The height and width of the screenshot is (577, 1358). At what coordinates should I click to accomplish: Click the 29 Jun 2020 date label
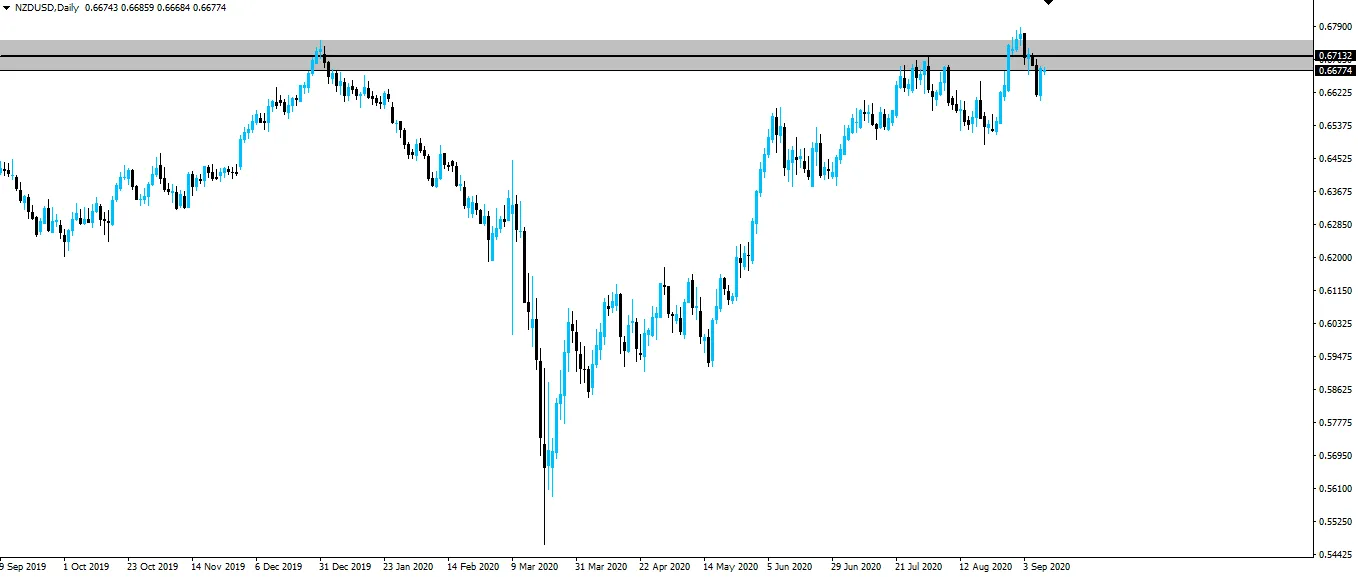[x=856, y=566]
